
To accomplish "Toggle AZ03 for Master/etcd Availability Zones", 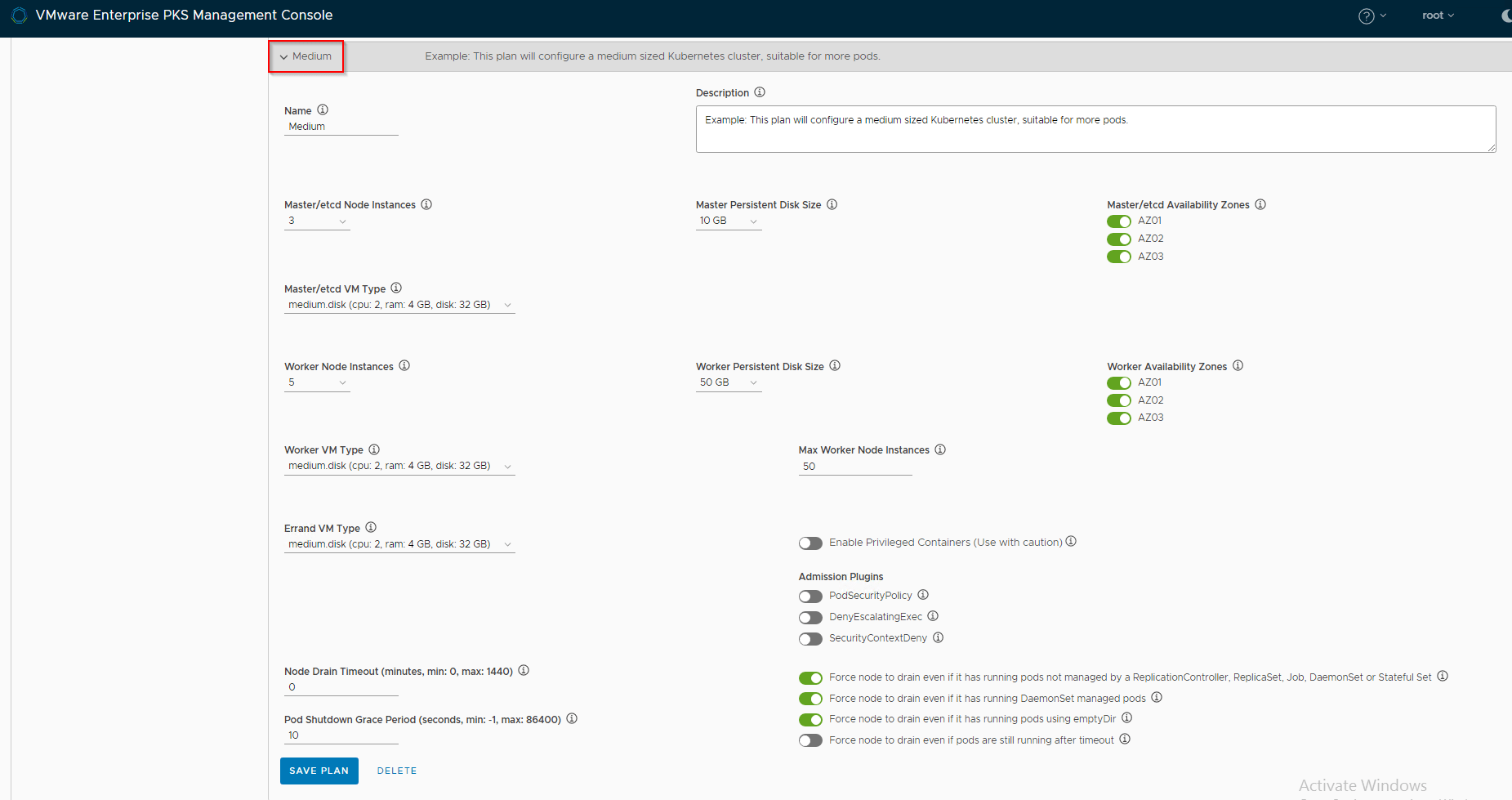I will 1119,257.
